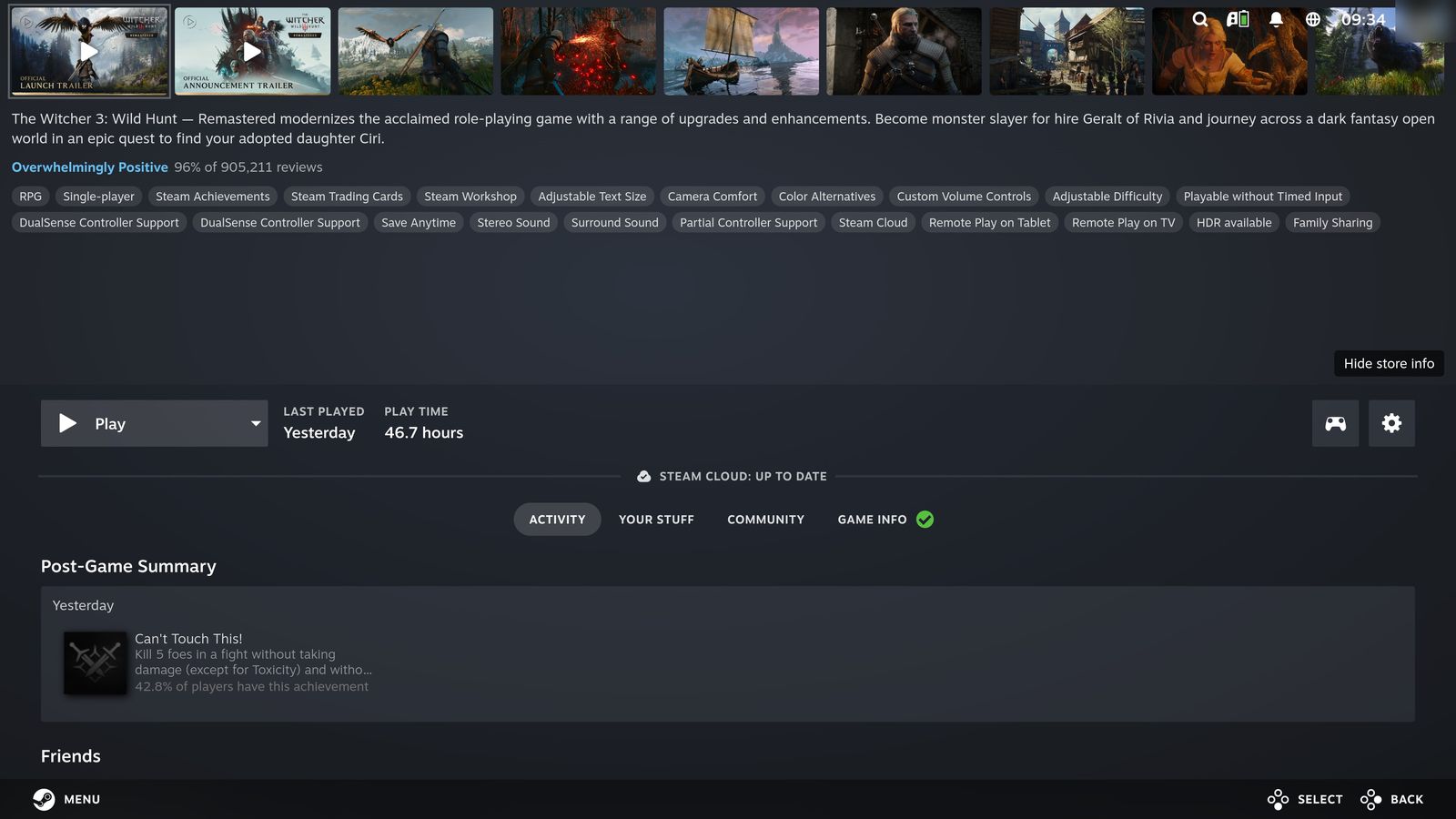Click Can't Touch This achievement icon
This screenshot has height=819, width=1456.
tap(96, 662)
